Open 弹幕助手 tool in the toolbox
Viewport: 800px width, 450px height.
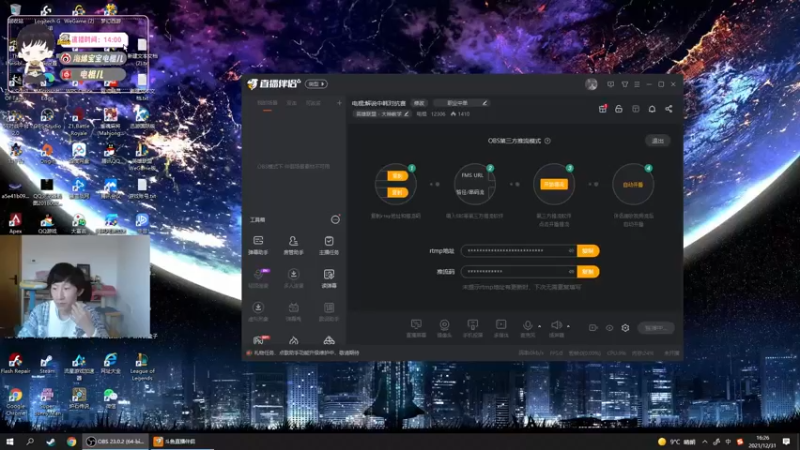click(x=258, y=244)
